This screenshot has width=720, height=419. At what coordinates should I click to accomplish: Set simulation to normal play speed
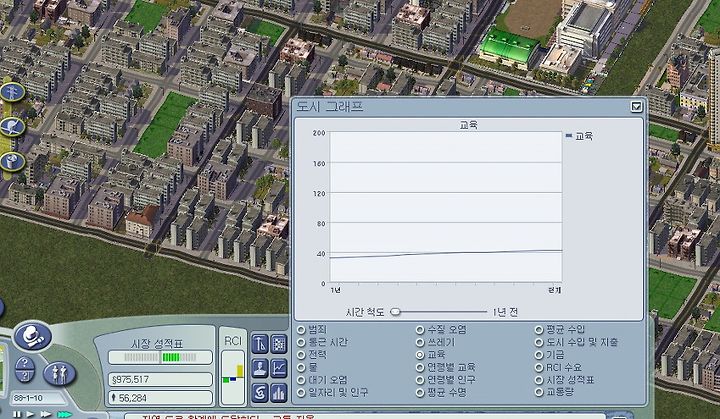pyautogui.click(x=31, y=414)
